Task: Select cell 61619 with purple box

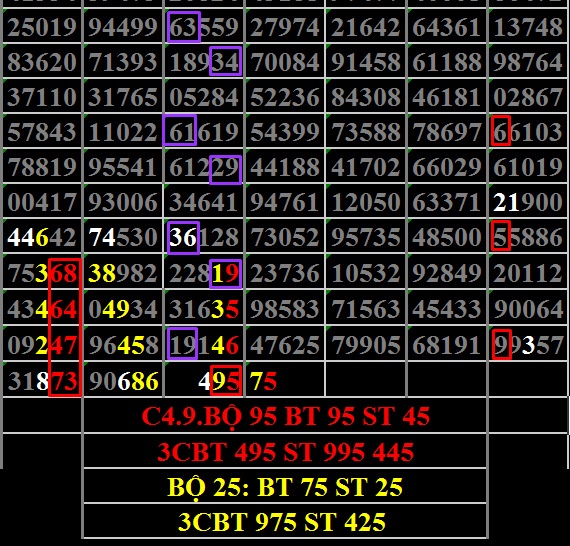Action: tap(204, 131)
